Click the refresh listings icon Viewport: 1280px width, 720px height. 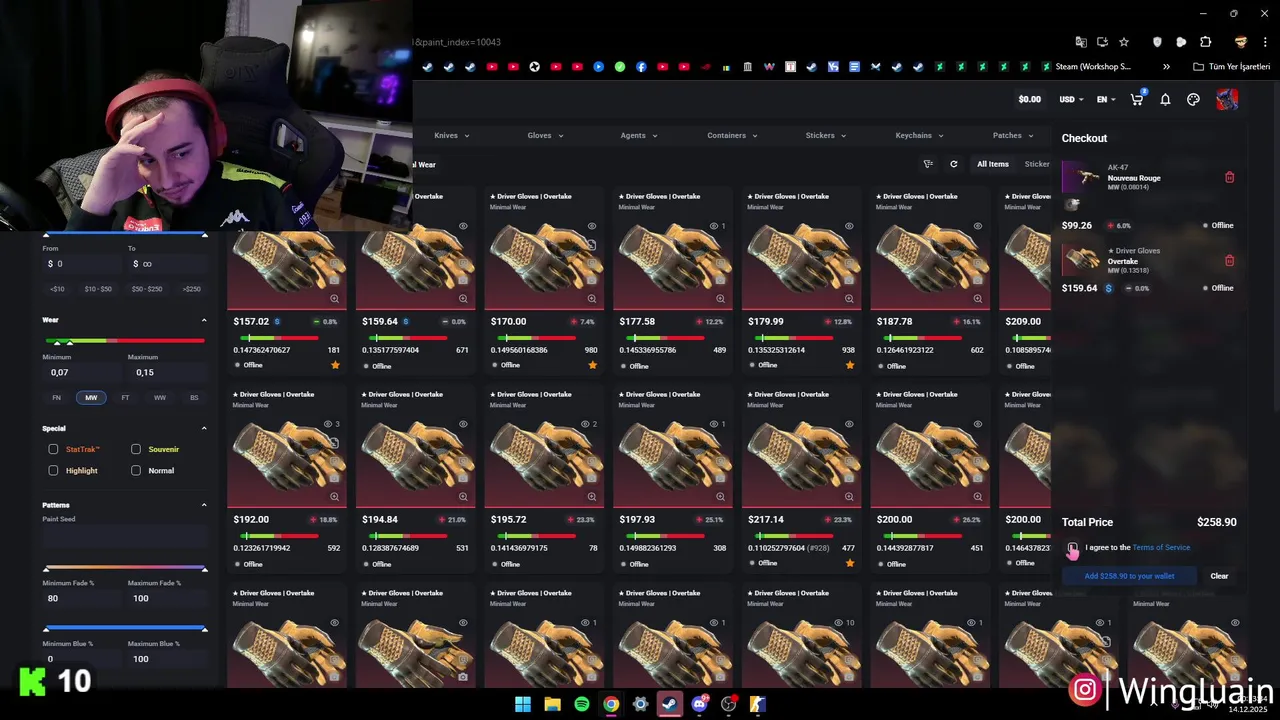pyautogui.click(x=953, y=164)
